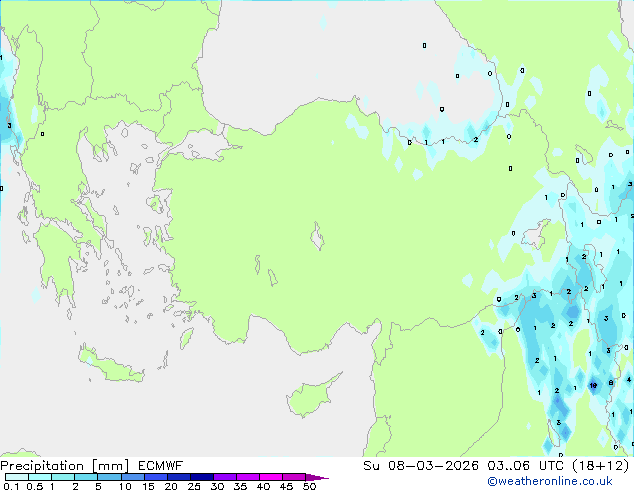
Task: Click the 25–30 mm legend color box
Action: [202, 477]
